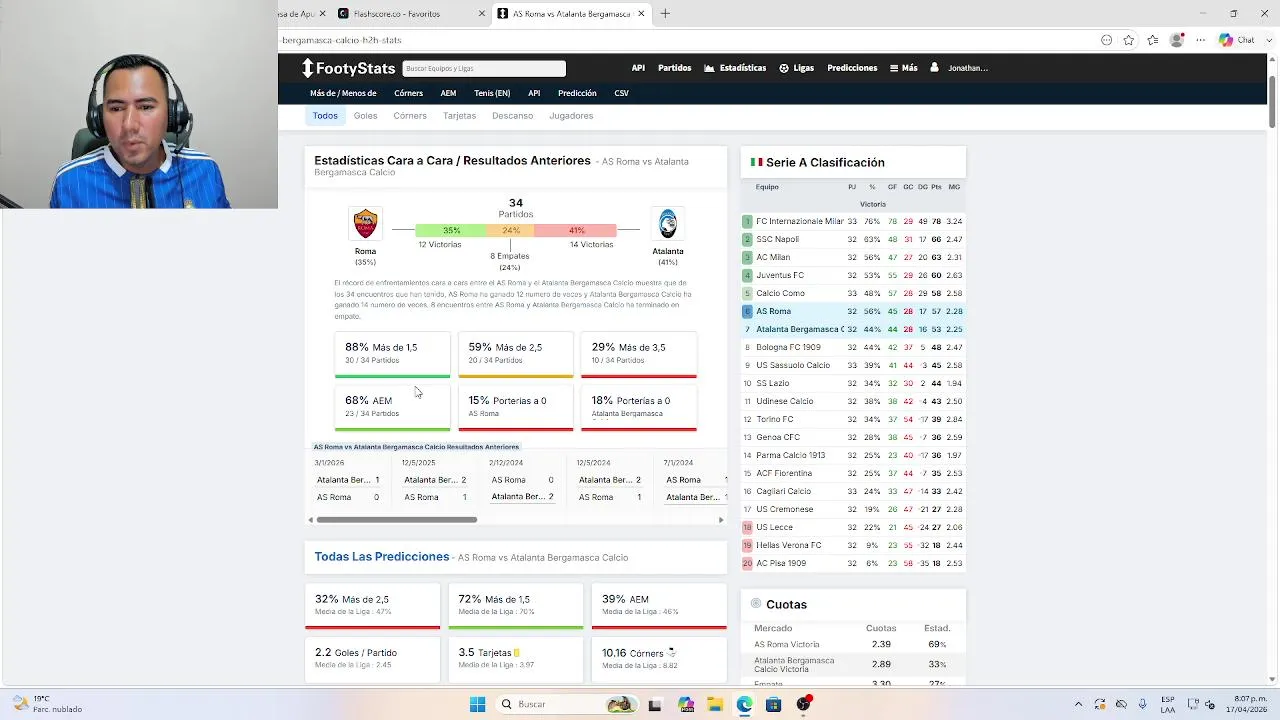
Task: Open Partidos in the top navigation
Action: click(x=674, y=68)
